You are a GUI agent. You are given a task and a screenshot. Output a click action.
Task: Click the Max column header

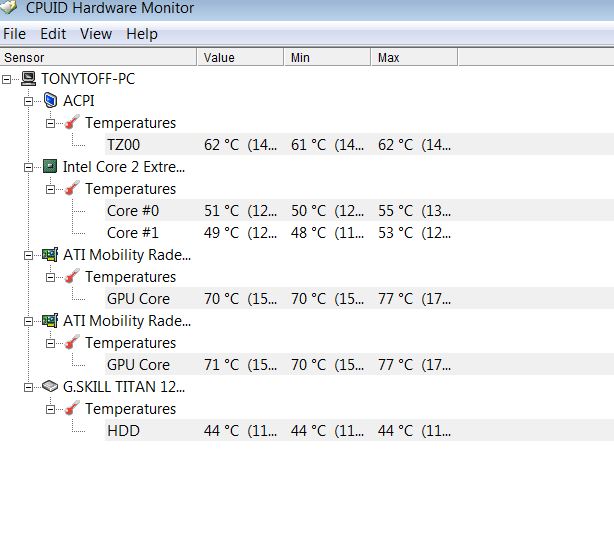415,58
